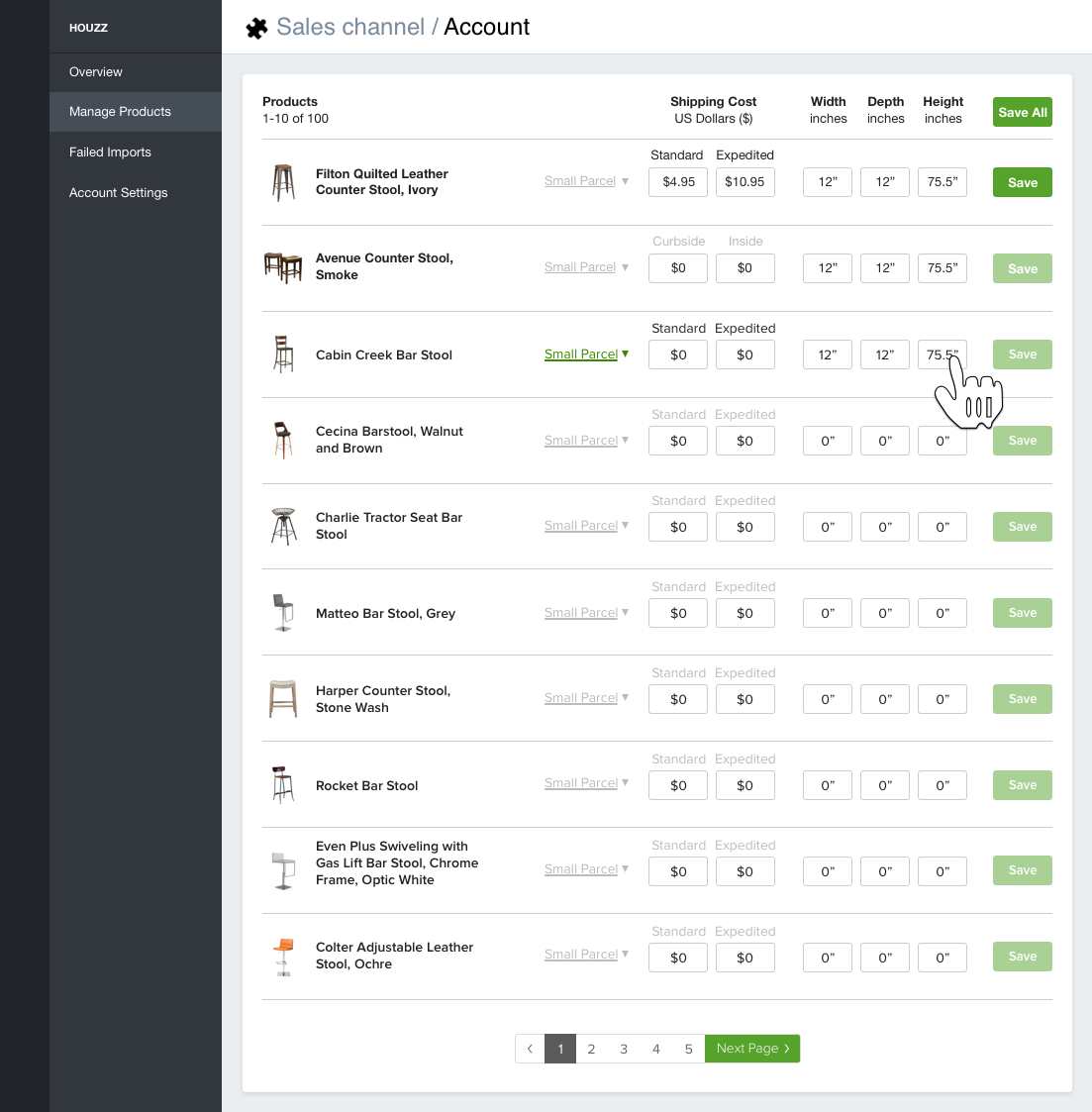Viewport: 1092px width, 1112px height.
Task: Click the orange Colter Adjustable Stool image
Action: (x=284, y=957)
